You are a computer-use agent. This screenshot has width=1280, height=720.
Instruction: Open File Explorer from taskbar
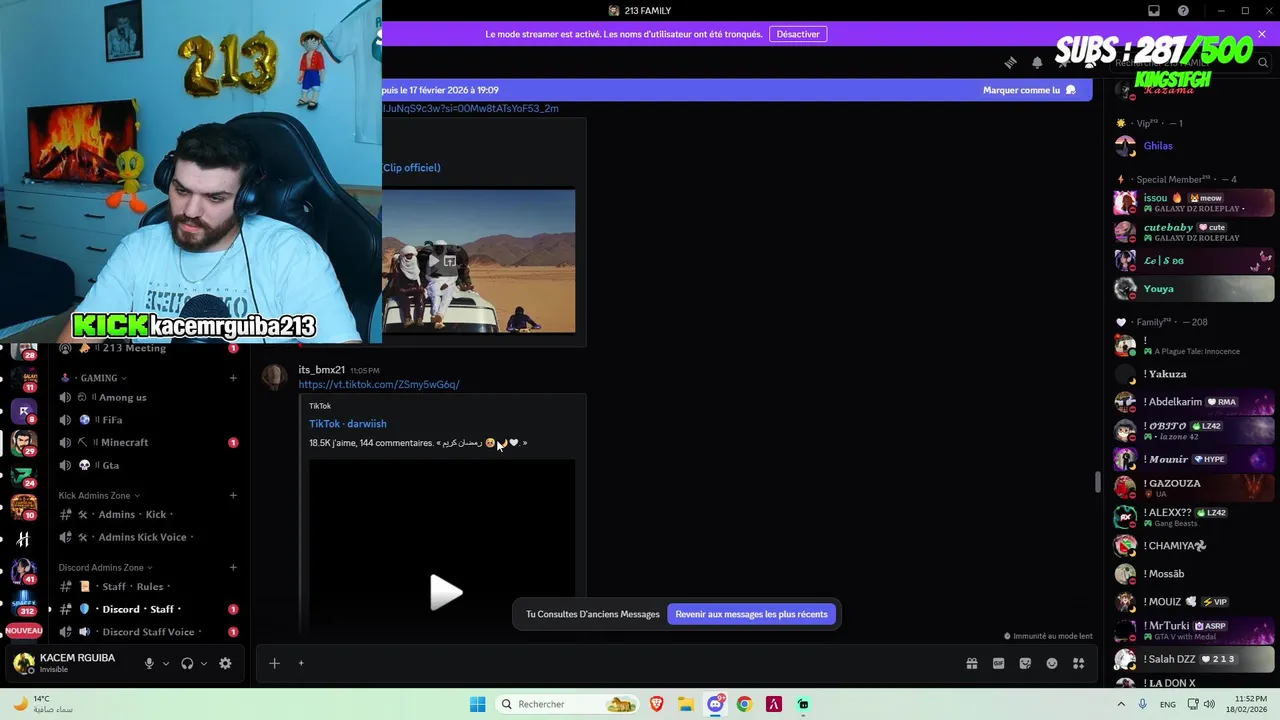[686, 704]
